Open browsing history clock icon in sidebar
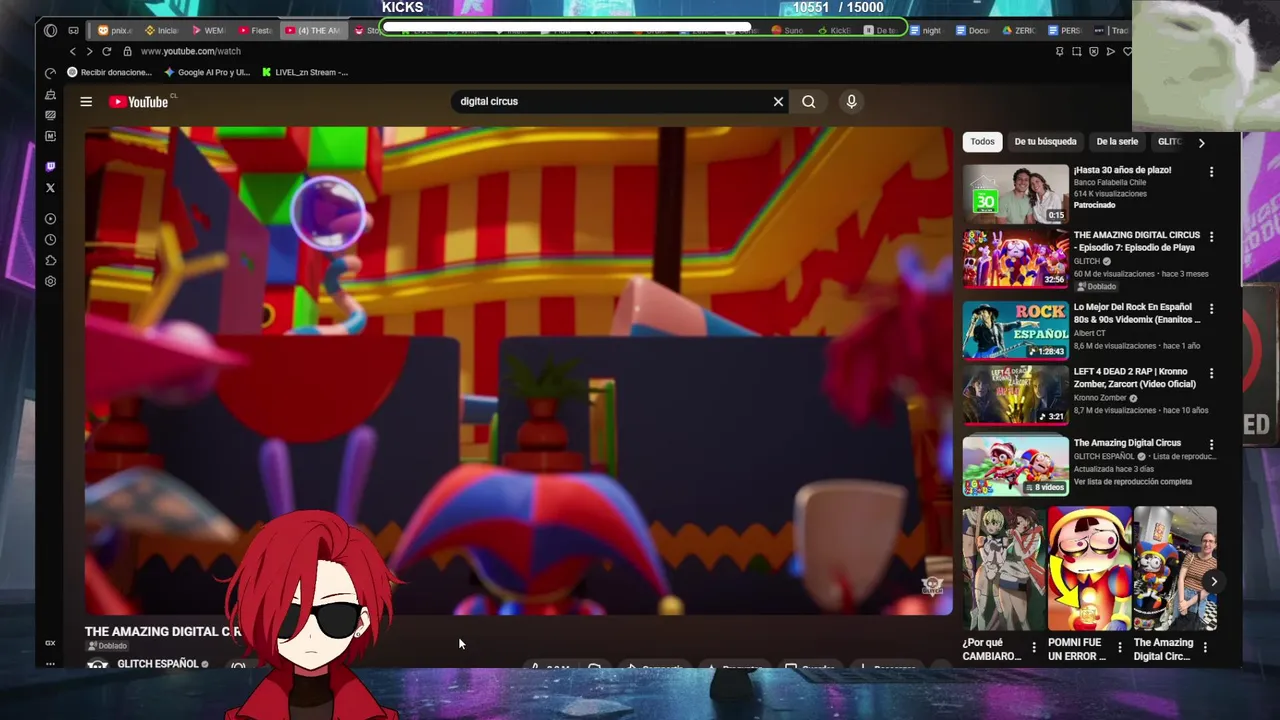The height and width of the screenshot is (720, 1280). 50,239
